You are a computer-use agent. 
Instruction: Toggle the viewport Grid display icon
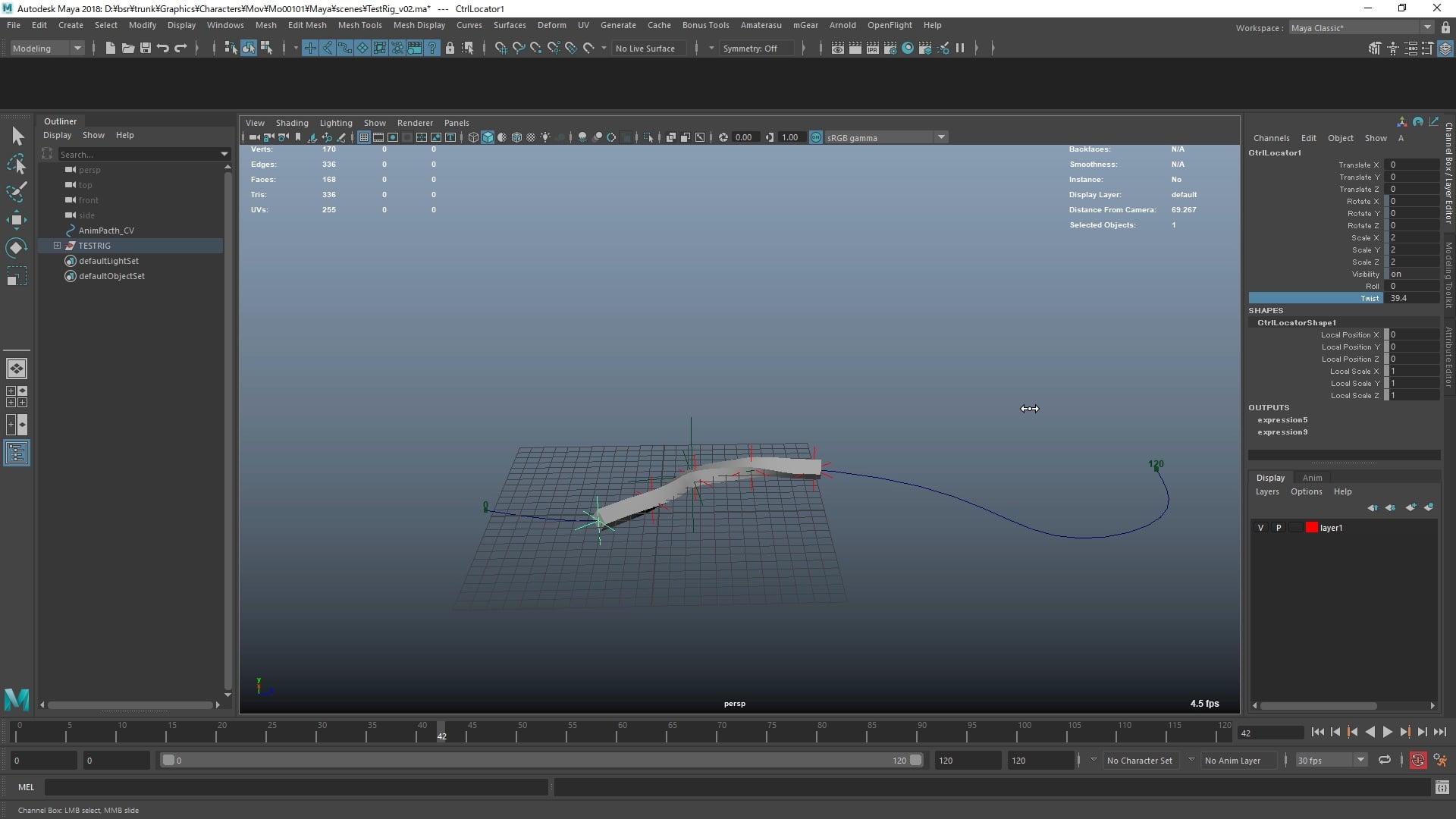coord(363,137)
